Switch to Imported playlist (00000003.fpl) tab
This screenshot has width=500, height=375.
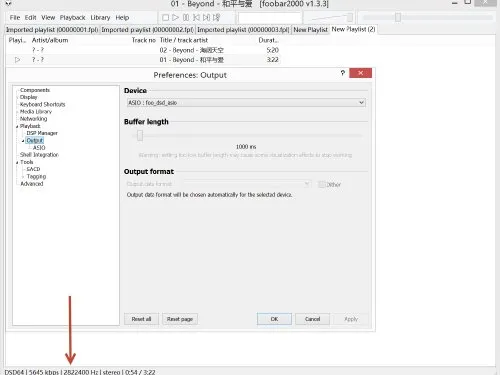tap(243, 30)
